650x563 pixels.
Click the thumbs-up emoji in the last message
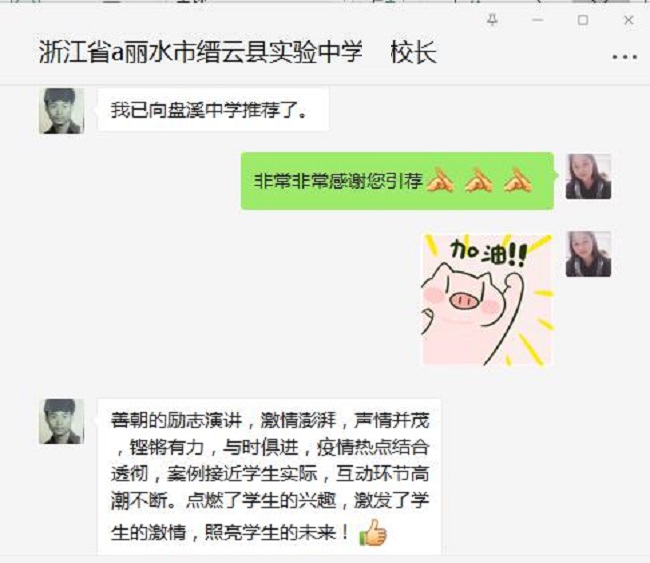click(x=373, y=532)
